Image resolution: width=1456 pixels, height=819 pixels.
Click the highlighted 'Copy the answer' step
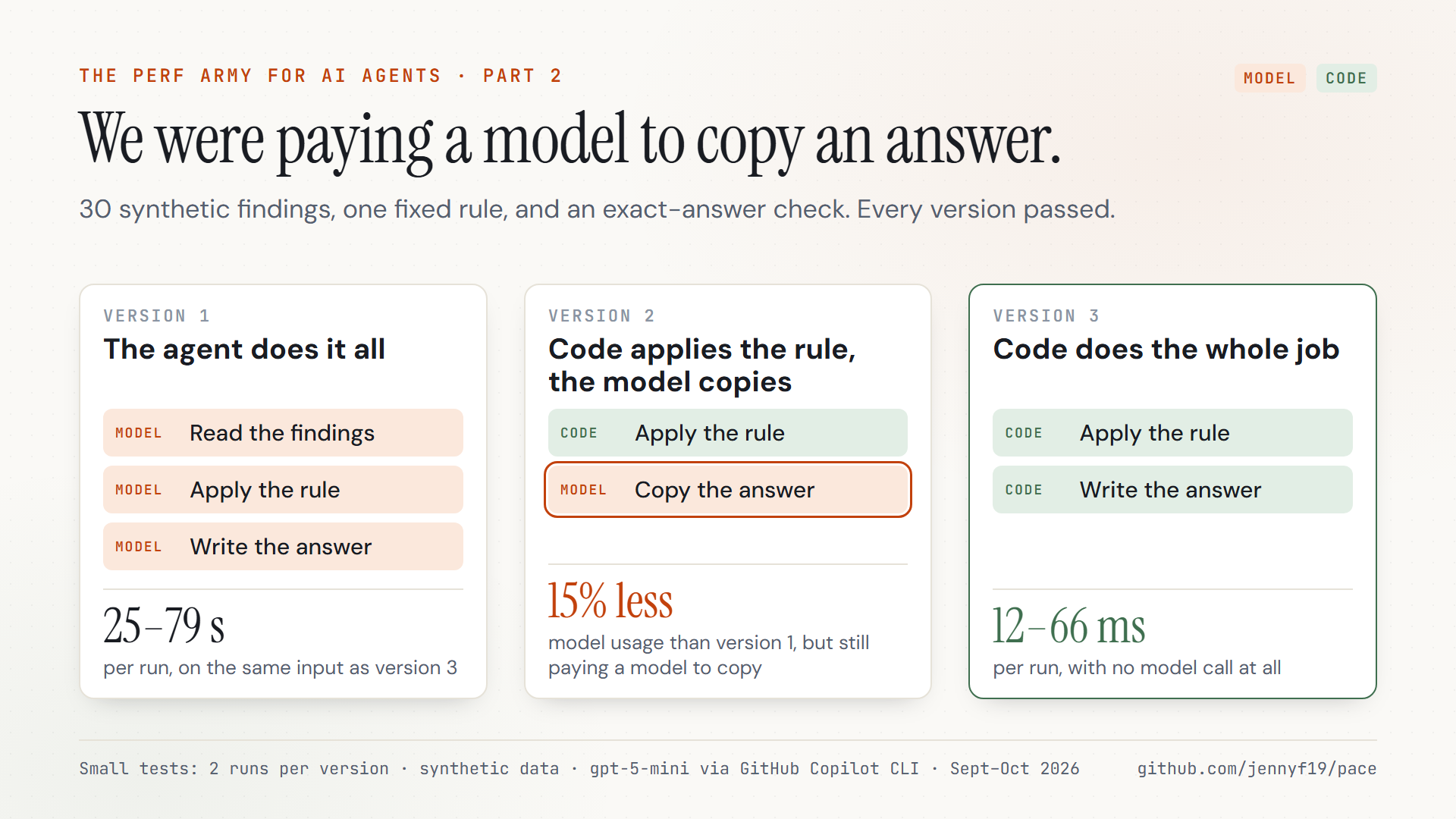[728, 490]
